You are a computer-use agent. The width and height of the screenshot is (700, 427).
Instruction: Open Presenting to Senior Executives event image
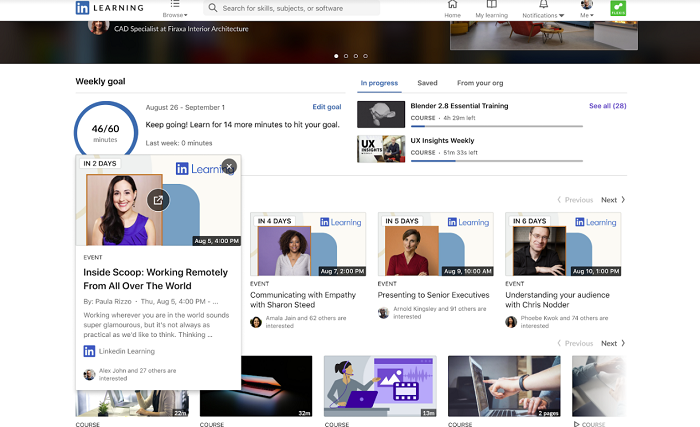click(x=435, y=244)
